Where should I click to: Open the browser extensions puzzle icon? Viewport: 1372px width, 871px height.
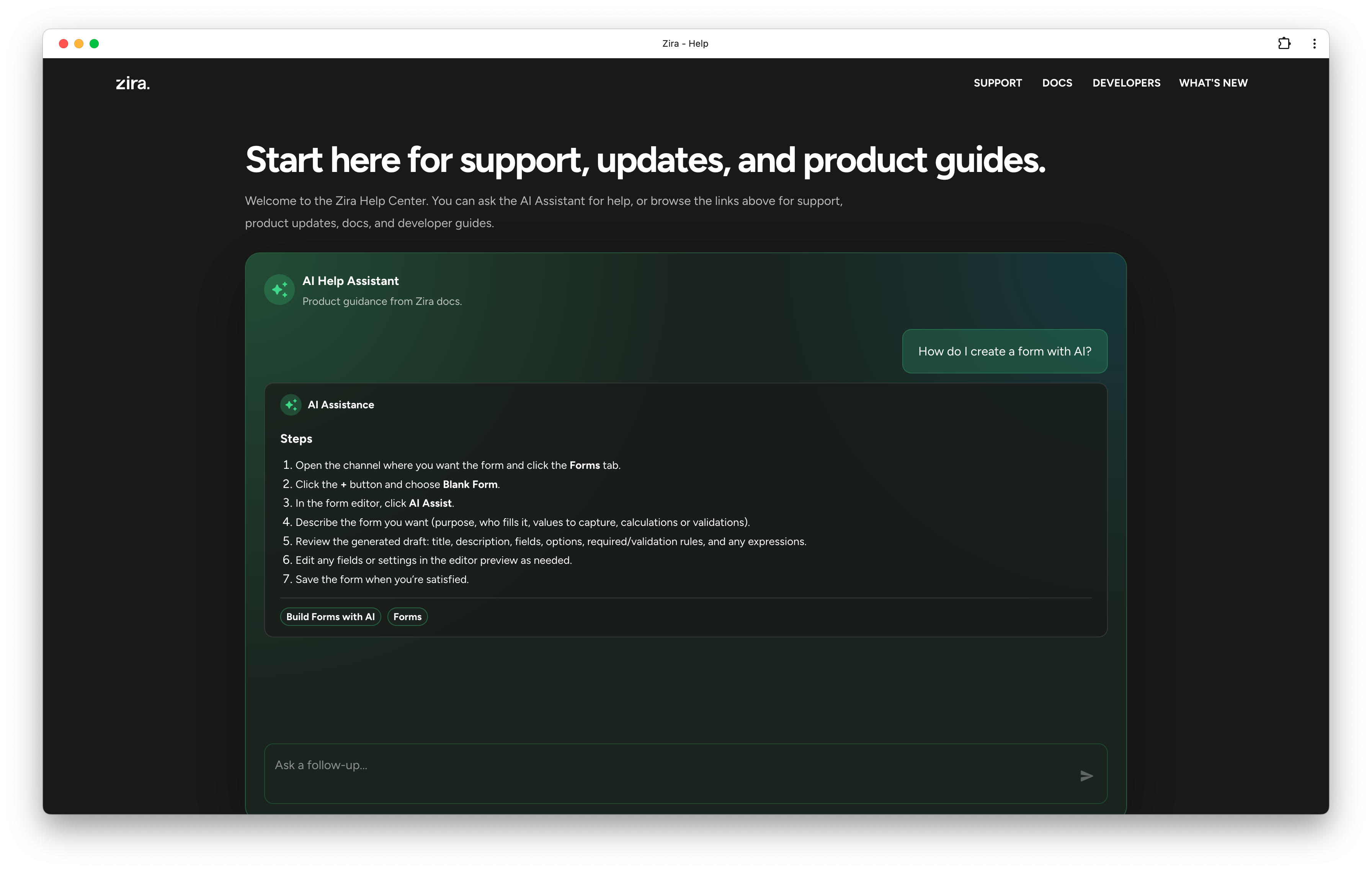pos(1284,43)
